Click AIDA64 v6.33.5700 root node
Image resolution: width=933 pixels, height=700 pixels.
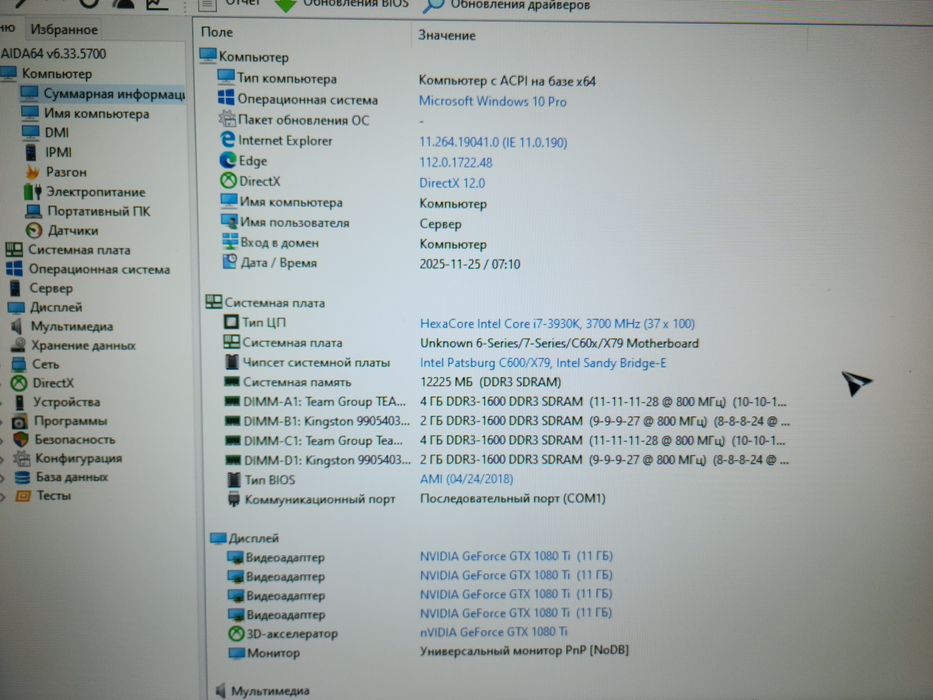54,54
